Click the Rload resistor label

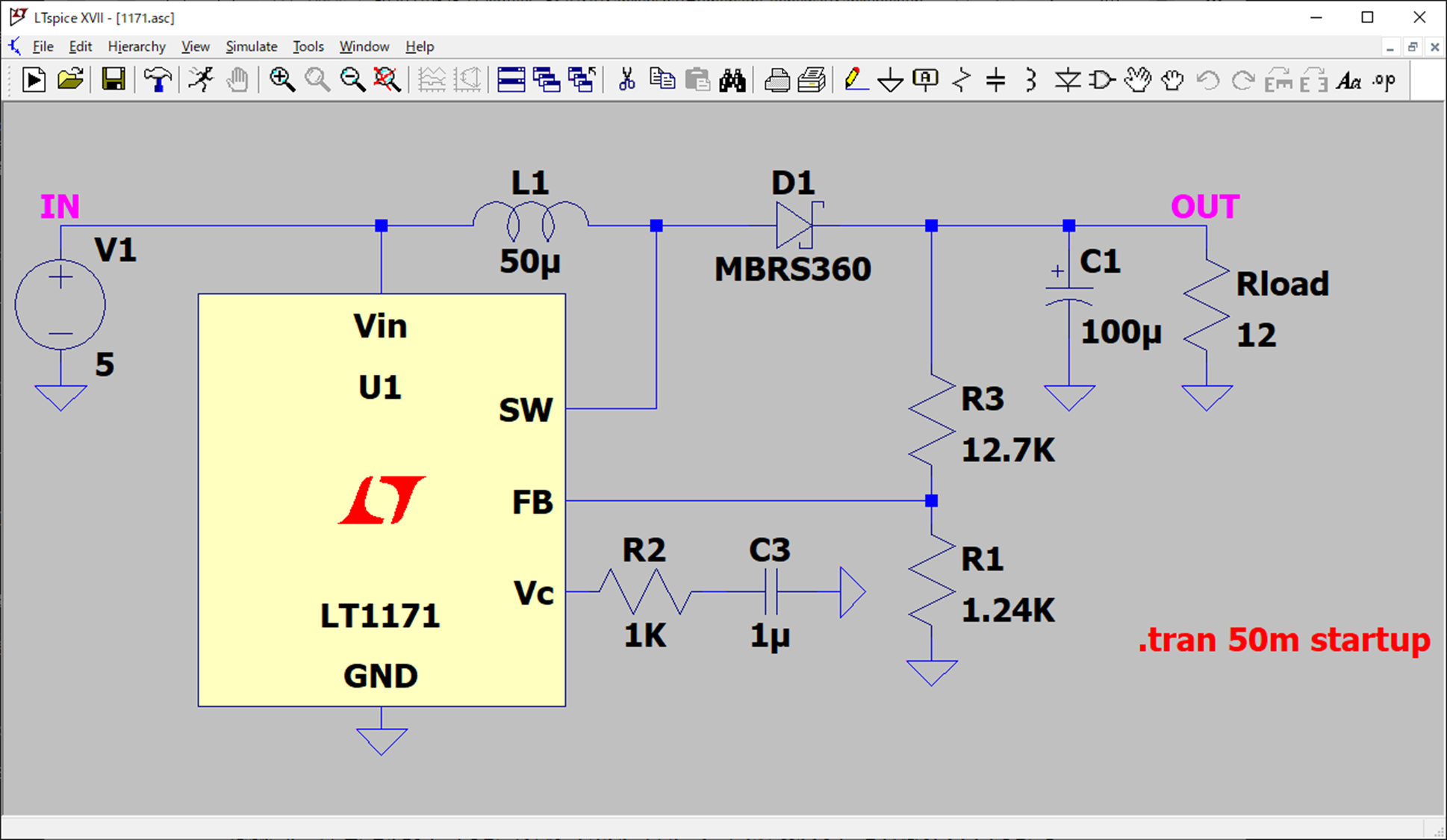pos(1283,284)
